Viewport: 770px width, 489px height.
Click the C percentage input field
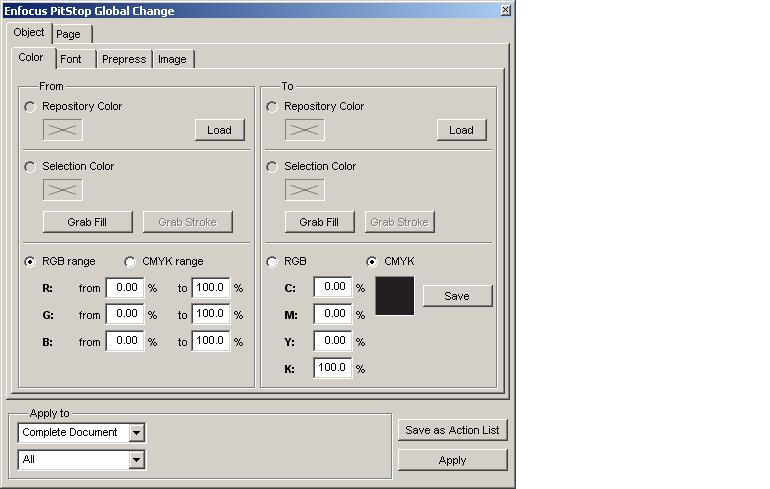point(333,287)
